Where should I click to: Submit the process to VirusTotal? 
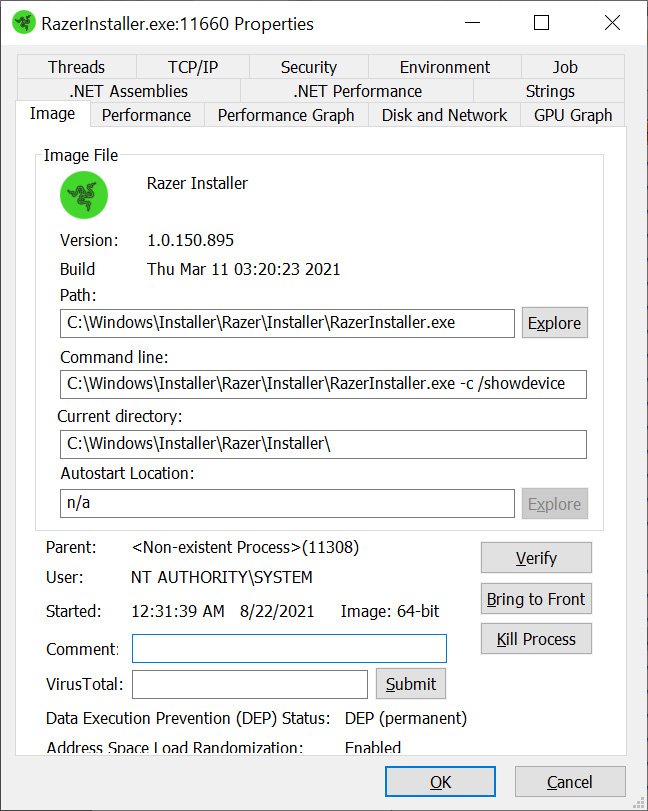click(410, 684)
